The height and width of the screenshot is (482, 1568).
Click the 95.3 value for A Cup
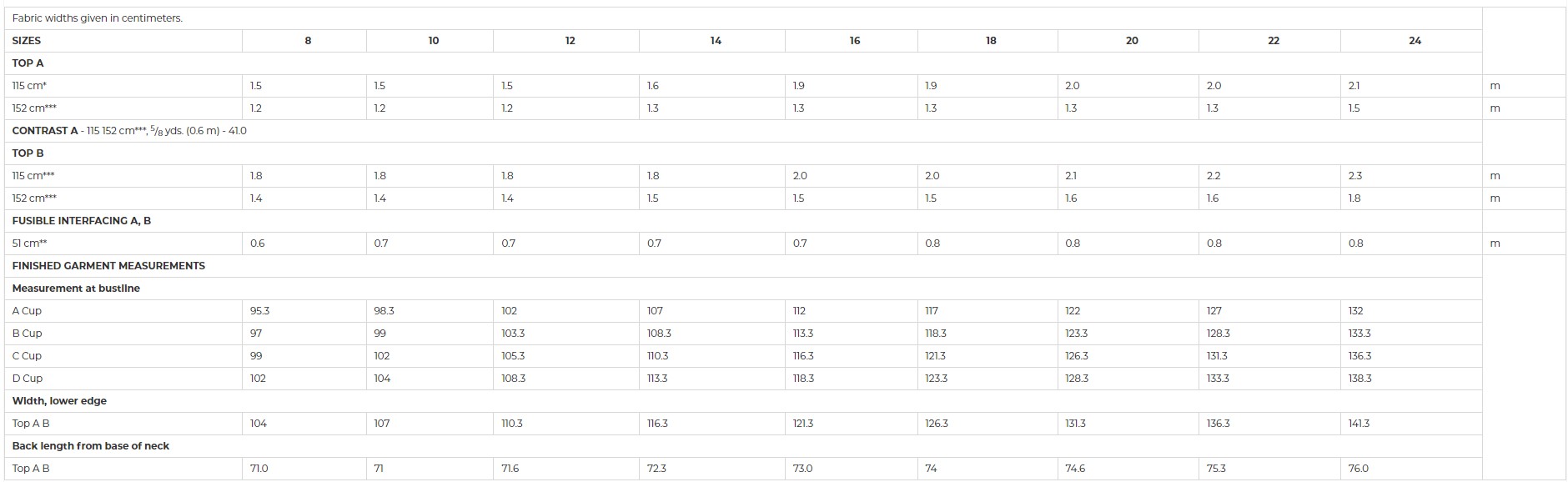click(x=259, y=311)
